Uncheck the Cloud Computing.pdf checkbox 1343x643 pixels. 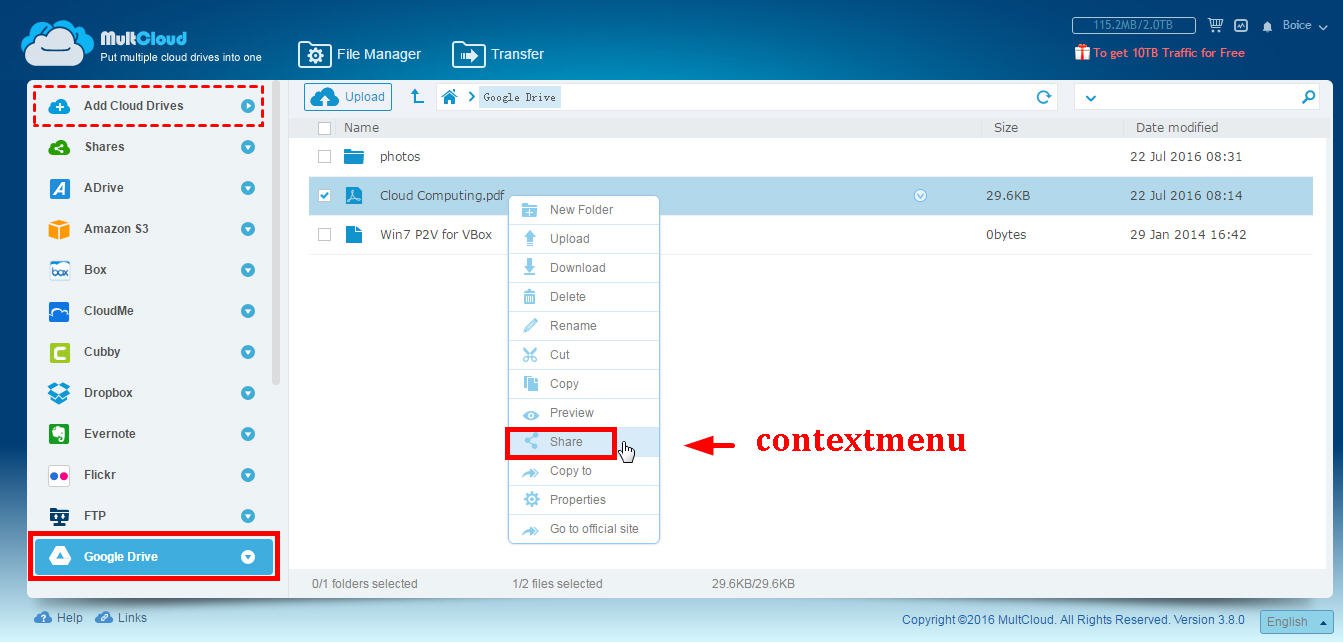point(324,196)
